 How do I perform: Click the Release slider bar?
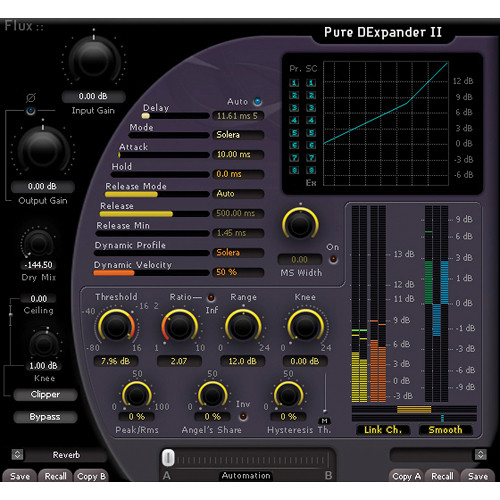(x=154, y=214)
